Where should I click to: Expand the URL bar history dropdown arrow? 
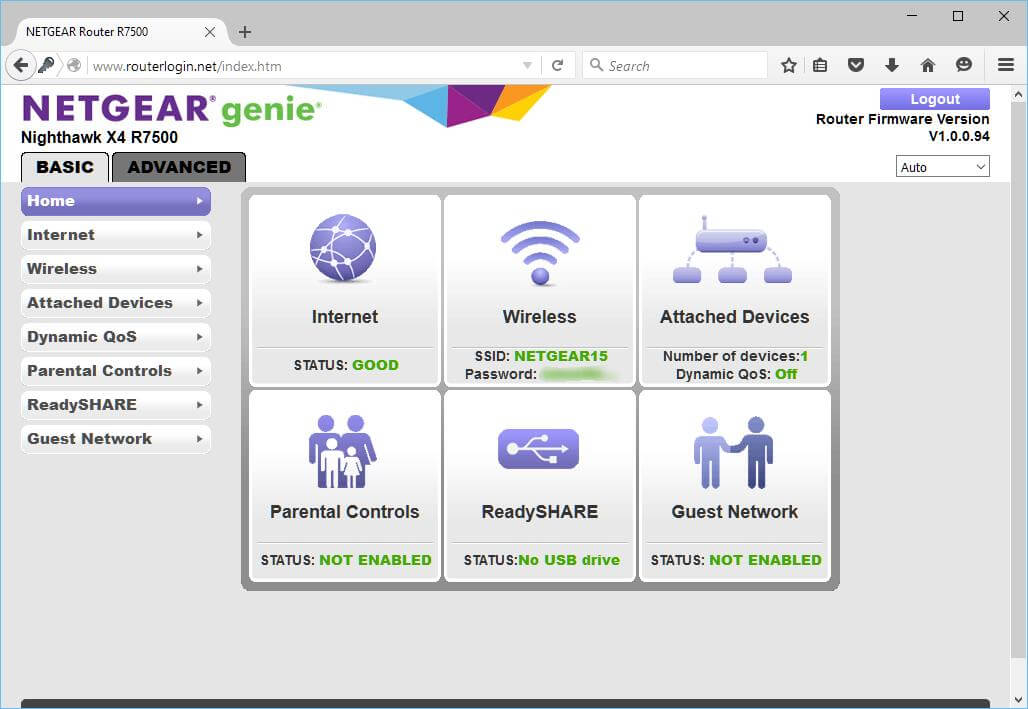[x=527, y=66]
